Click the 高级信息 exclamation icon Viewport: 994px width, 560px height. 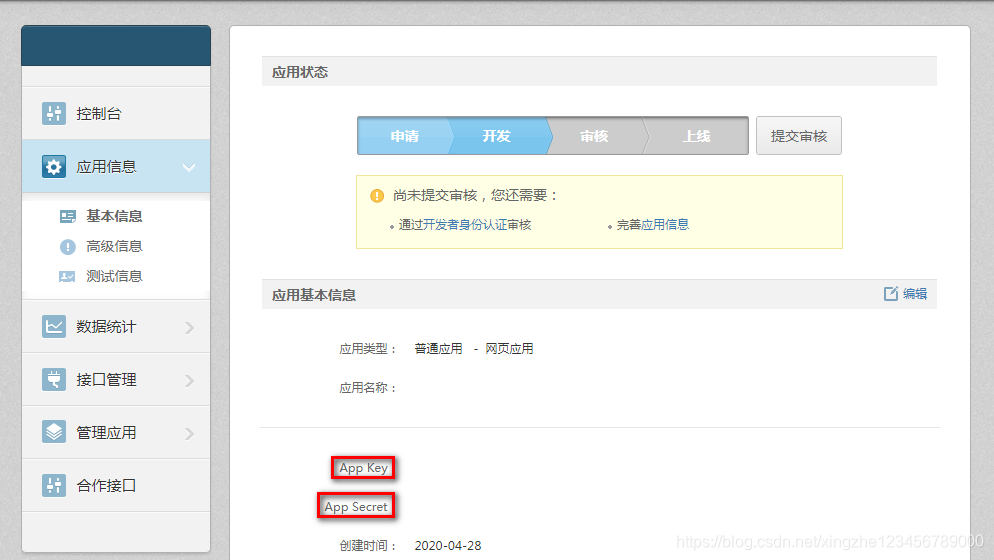[68, 247]
